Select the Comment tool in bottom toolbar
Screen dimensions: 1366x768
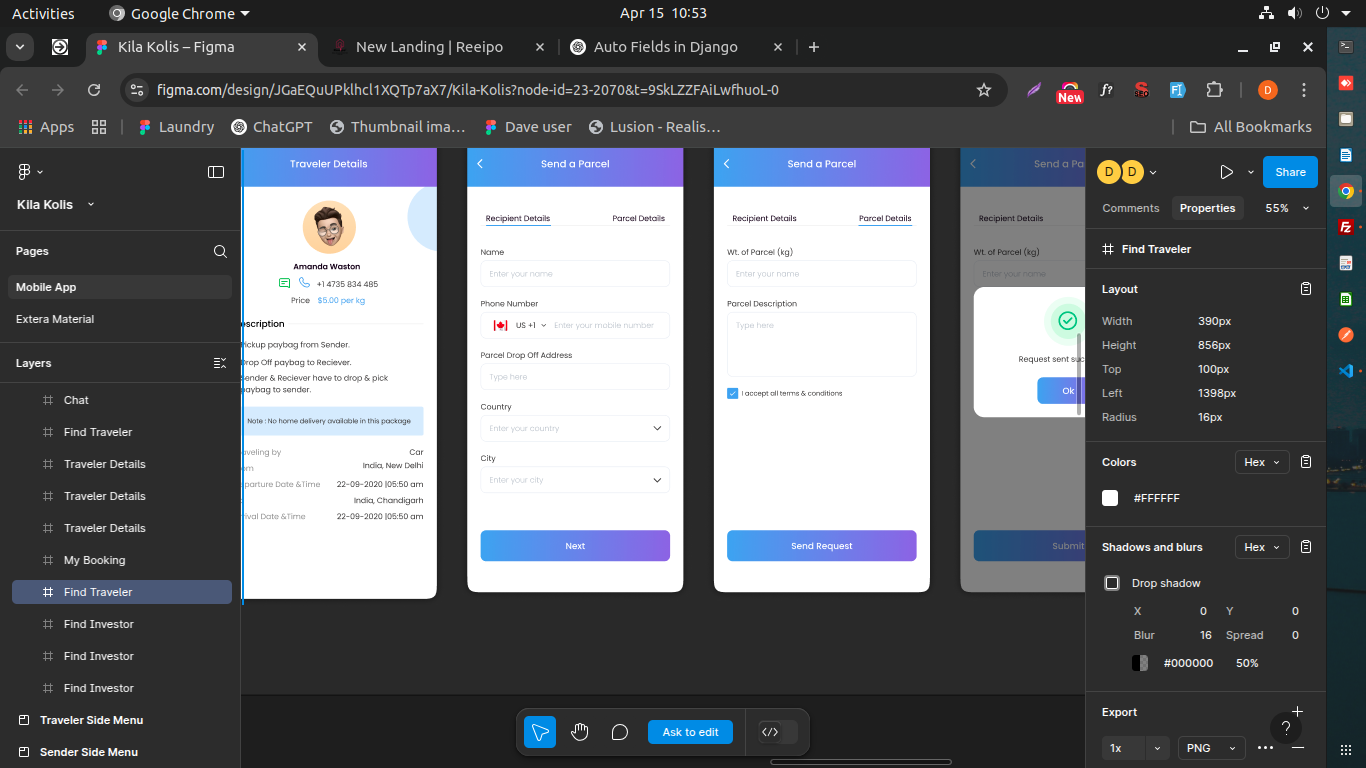[620, 732]
